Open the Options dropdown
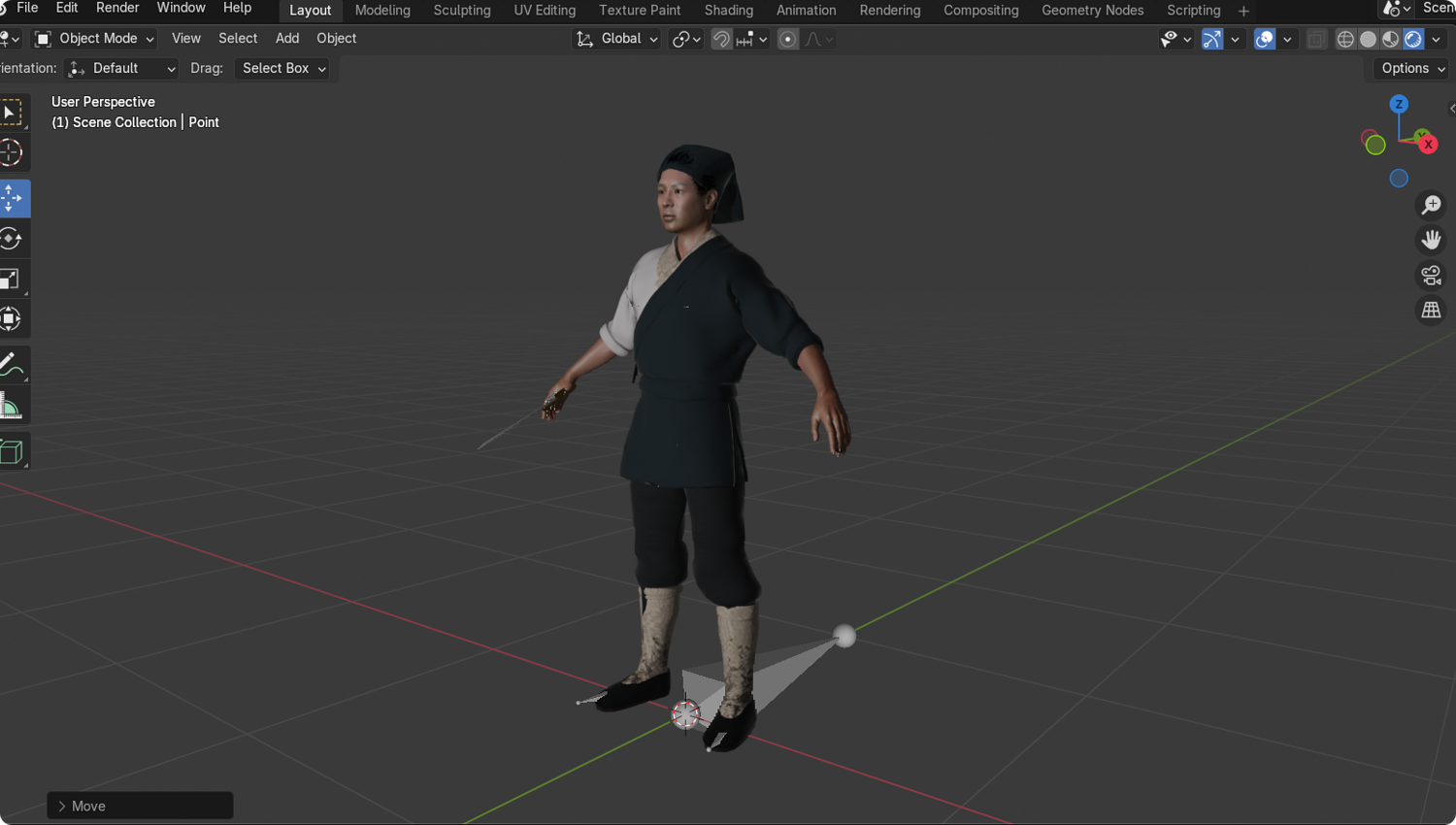 1411,68
